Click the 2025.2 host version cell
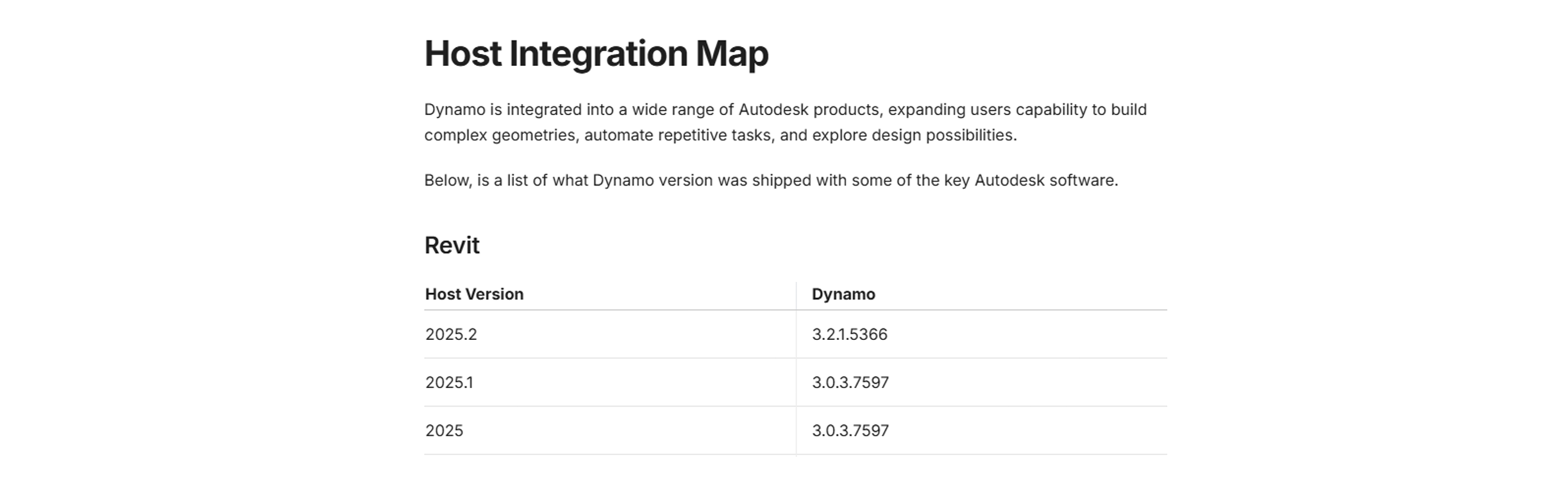 [451, 334]
